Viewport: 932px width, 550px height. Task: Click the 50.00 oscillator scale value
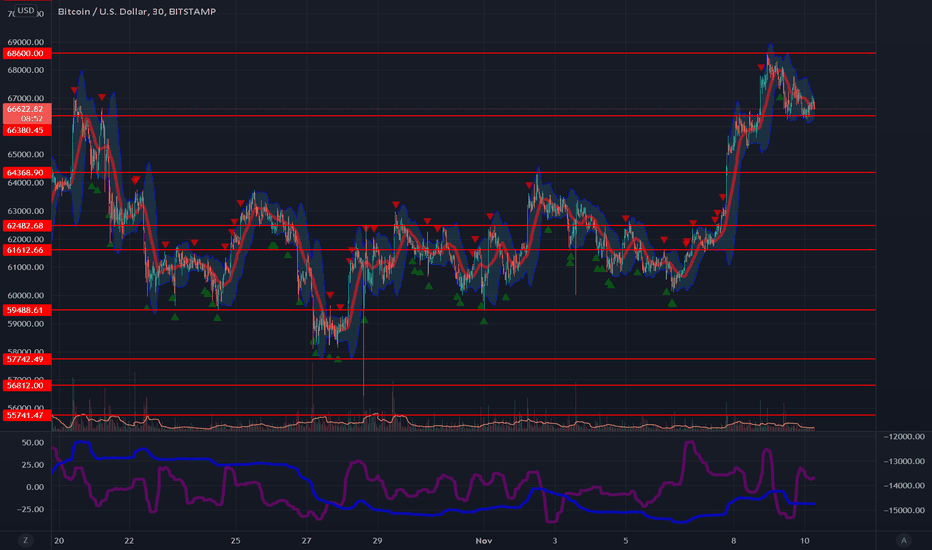pos(33,443)
